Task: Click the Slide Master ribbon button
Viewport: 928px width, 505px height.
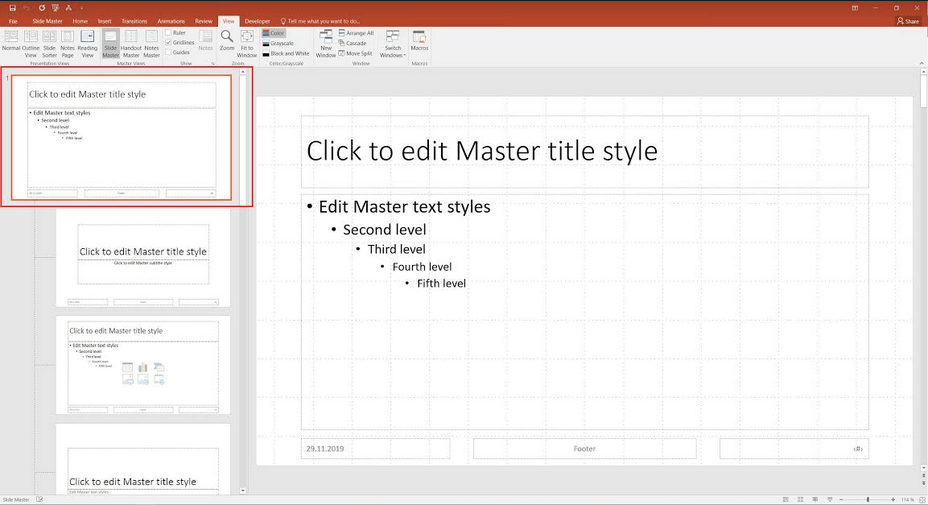Action: tap(111, 44)
